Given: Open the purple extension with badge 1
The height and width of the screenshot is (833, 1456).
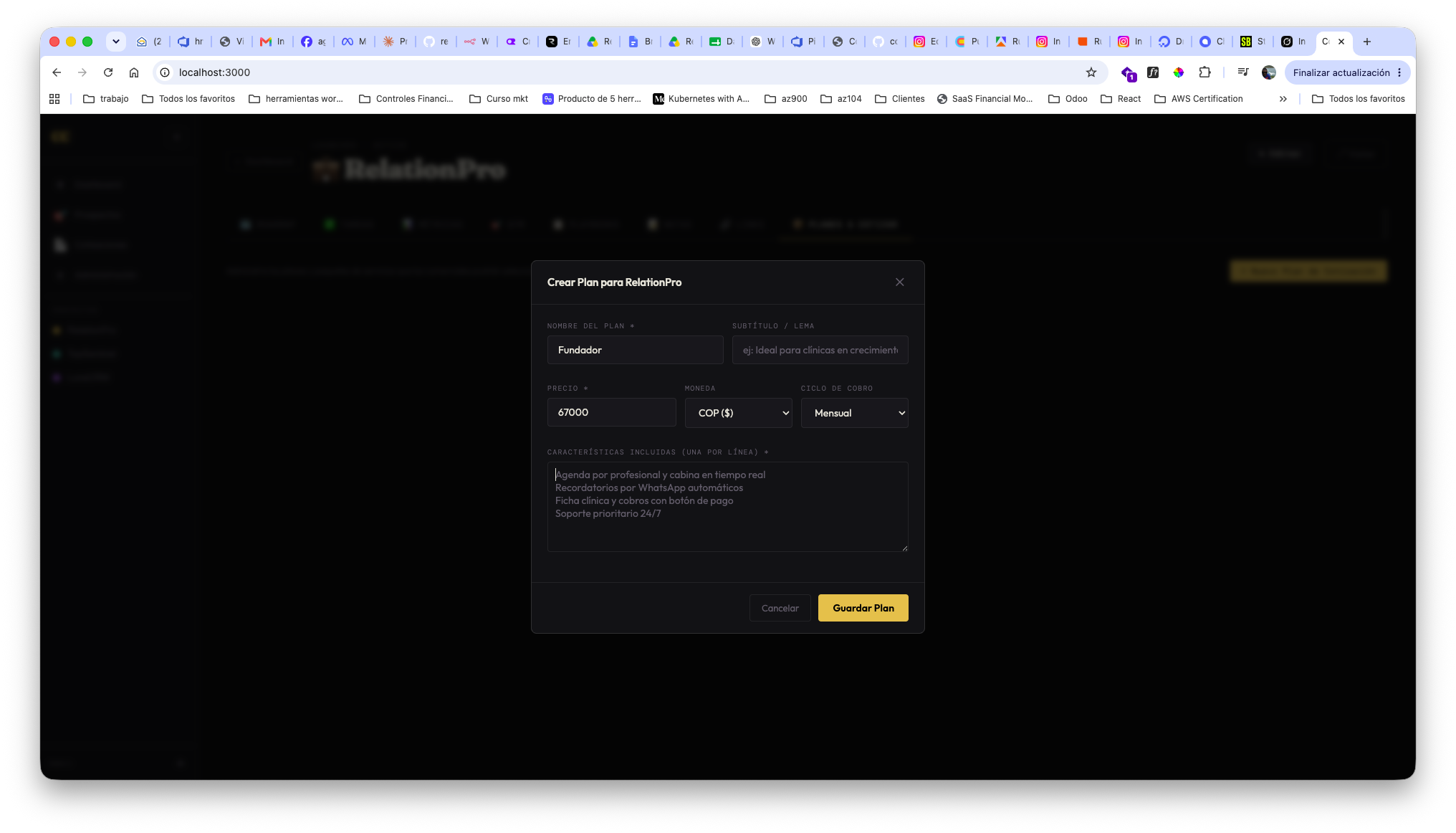Looking at the screenshot, I should (1128, 73).
